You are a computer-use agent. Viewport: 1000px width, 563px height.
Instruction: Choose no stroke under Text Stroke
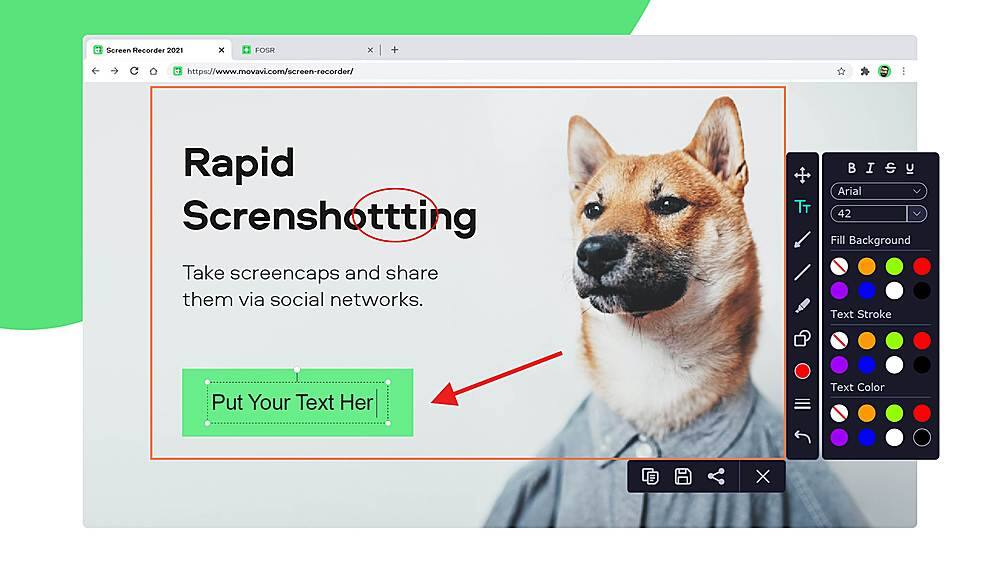point(839,340)
